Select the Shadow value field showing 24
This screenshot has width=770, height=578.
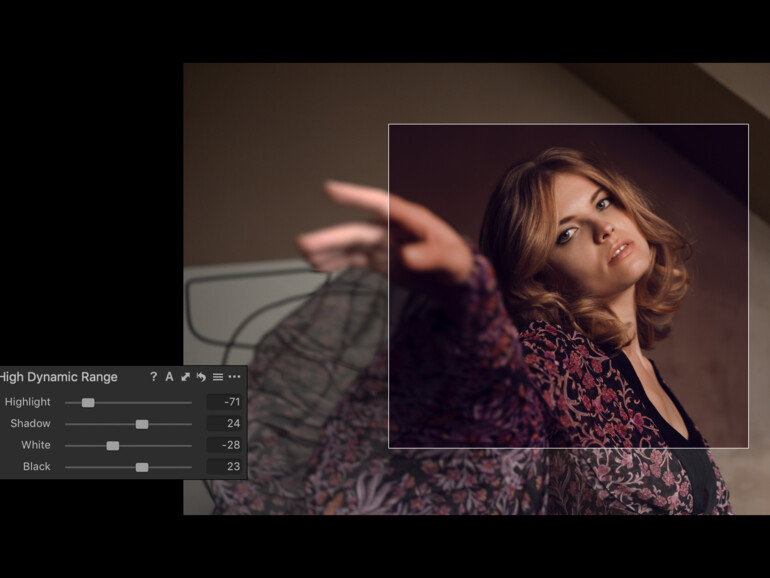coord(224,423)
